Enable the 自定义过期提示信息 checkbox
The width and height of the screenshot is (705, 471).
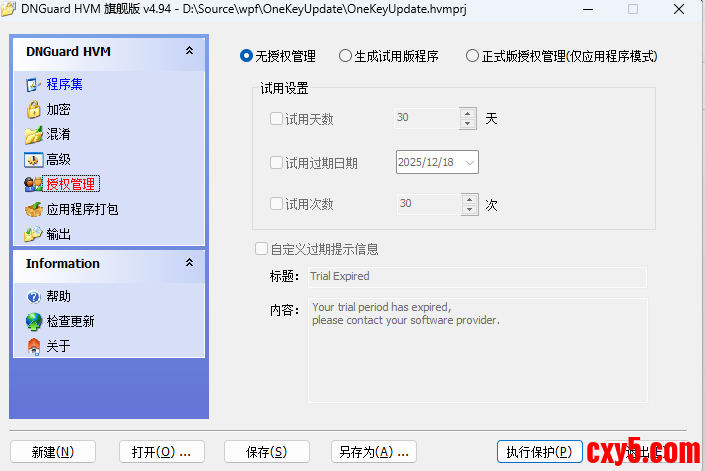pos(262,249)
